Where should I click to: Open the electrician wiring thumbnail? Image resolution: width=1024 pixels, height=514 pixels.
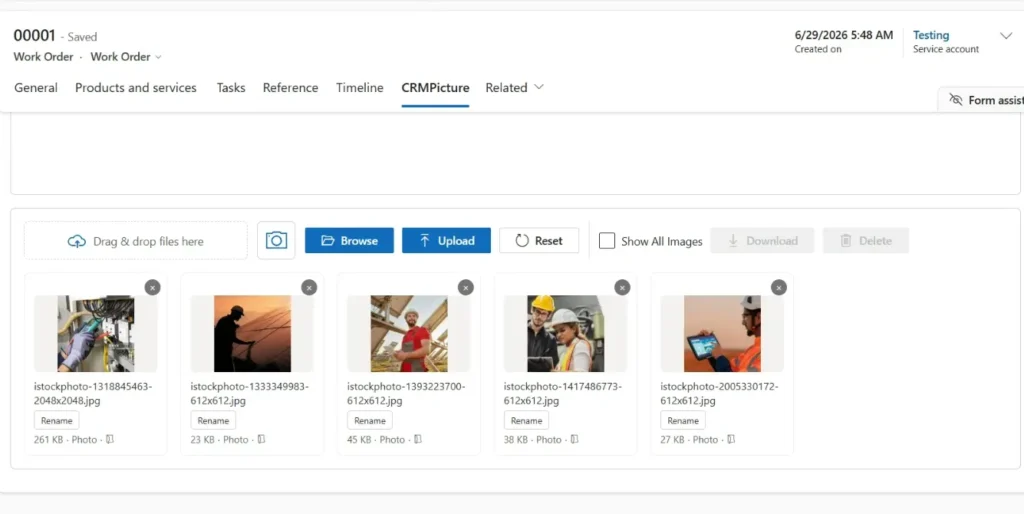pos(95,334)
